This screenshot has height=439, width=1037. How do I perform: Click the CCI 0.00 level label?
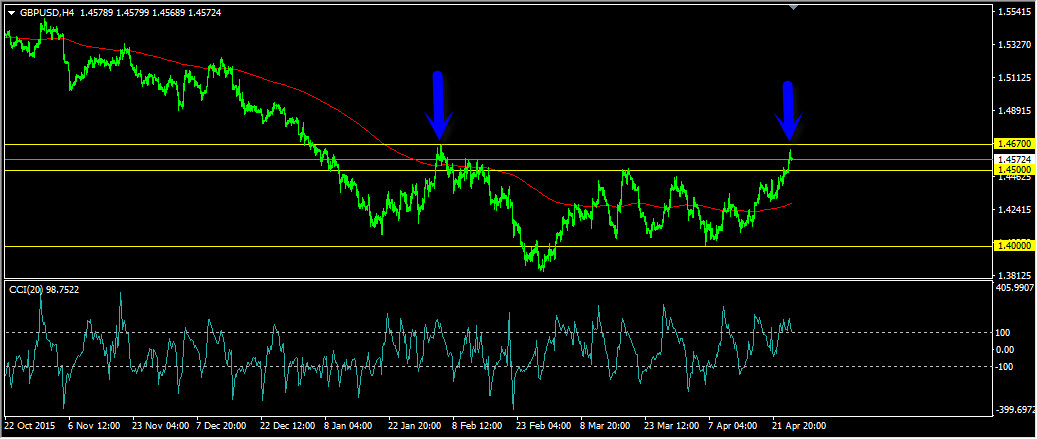[x=1005, y=349]
